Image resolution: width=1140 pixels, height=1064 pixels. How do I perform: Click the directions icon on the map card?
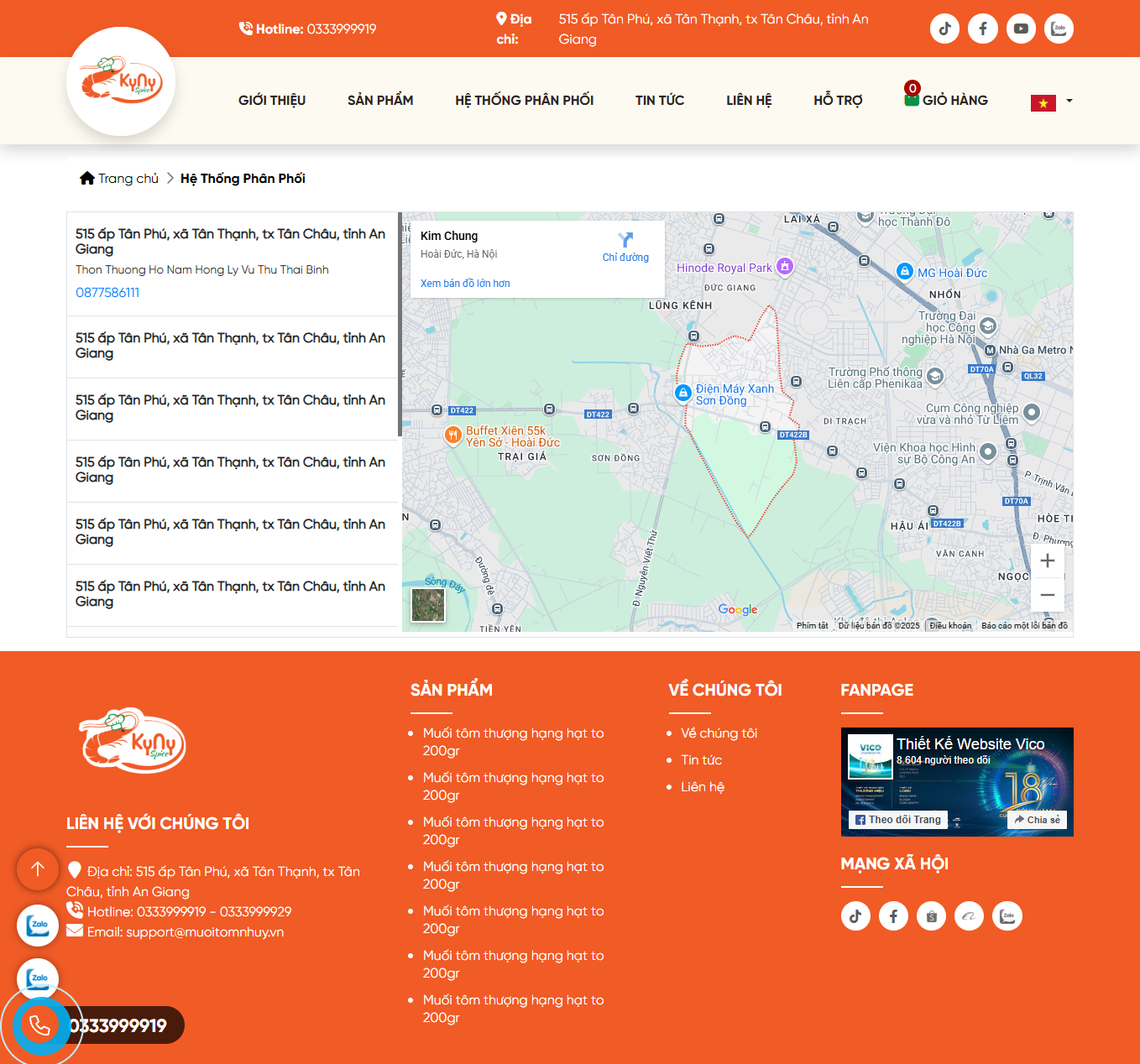(625, 240)
